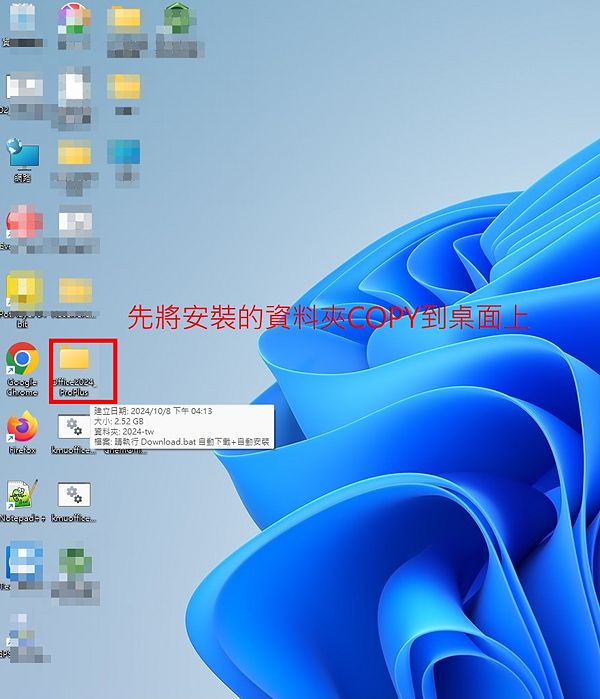Screen dimensions: 600x699
Task: Select the blue icon directly below Notepad++
Action: (22, 562)
